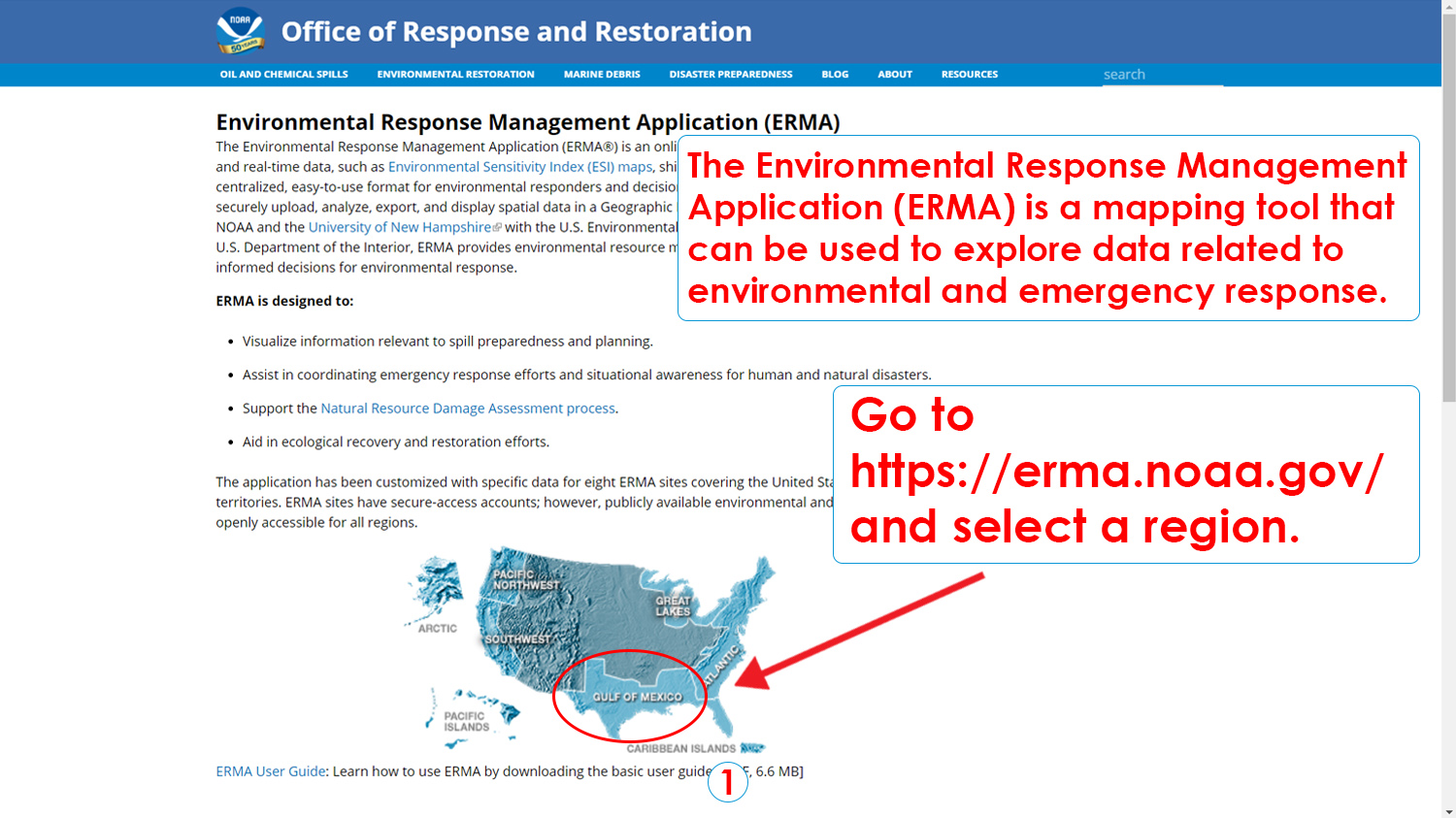Click the scrollbar down arrow
This screenshot has width=1456, height=818.
point(1449,811)
